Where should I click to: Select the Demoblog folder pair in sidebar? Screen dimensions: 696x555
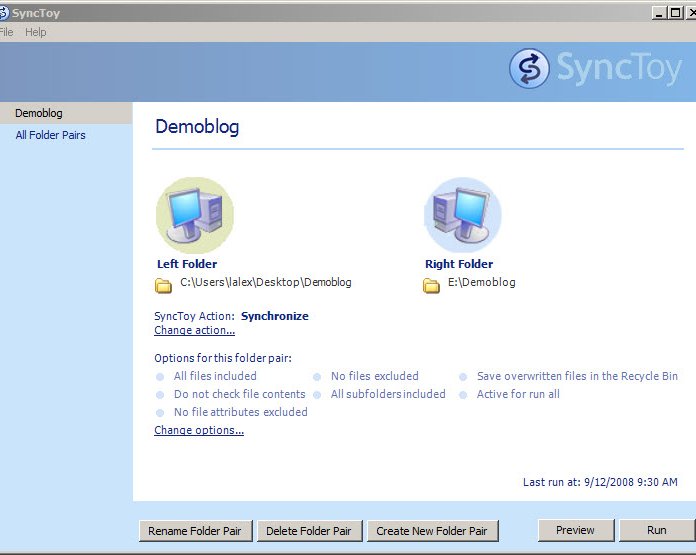coord(66,113)
